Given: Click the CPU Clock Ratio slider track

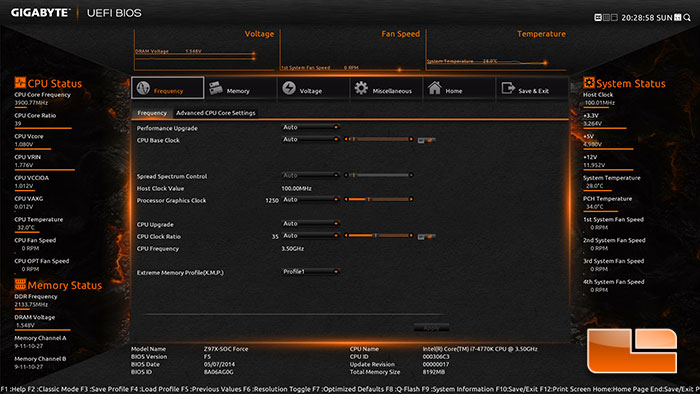Looking at the screenshot, I should [379, 236].
